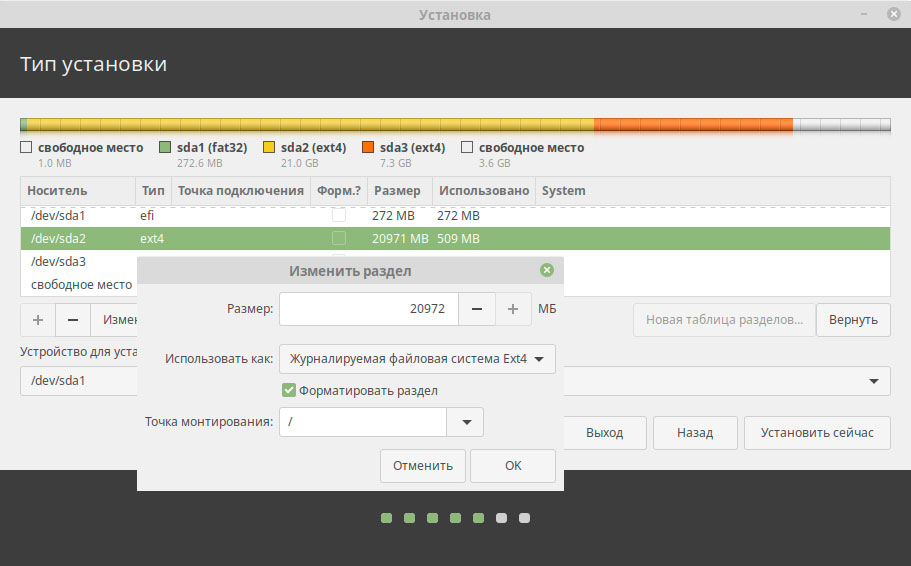Click the sda2 (ext4) yellow legend swatch
Image resolution: width=911 pixels, height=566 pixels.
point(268,147)
